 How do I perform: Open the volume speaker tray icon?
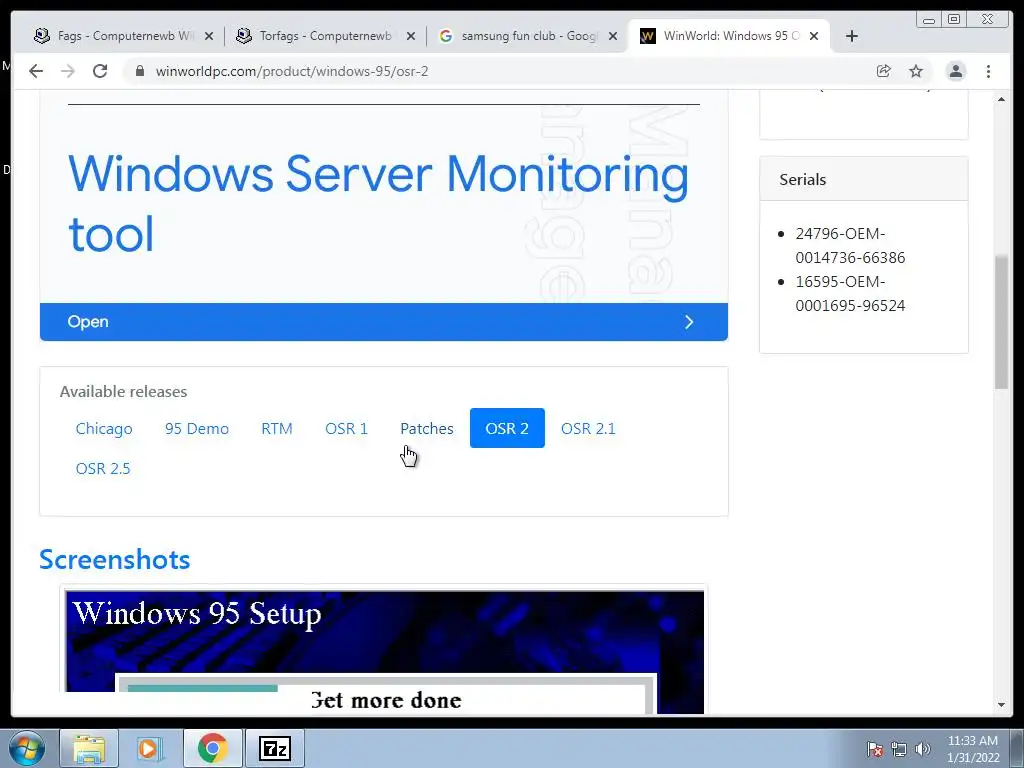point(923,749)
